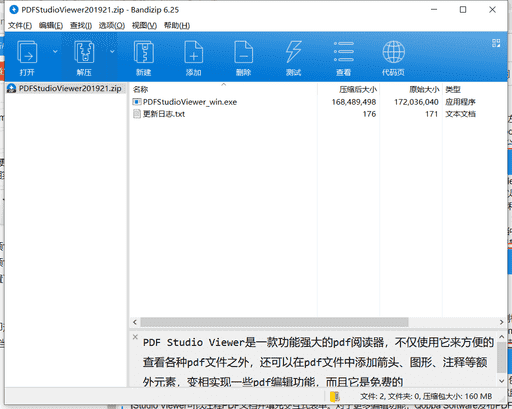Click the archive icon in the status bar
The image size is (512, 409).
point(335,396)
